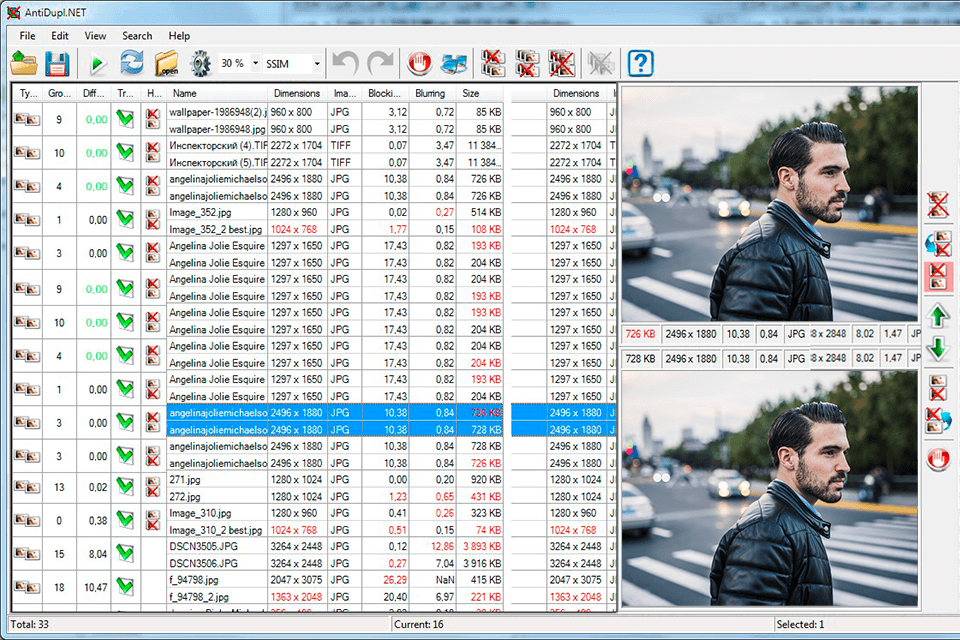
Task: Delete both previewed images with the side panel icon
Action: [x=937, y=205]
